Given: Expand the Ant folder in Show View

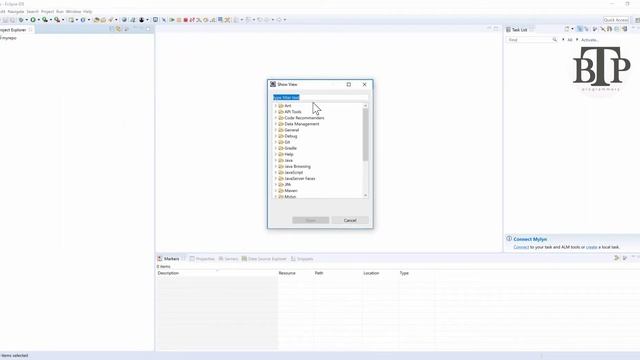Looking at the screenshot, I should [276, 106].
